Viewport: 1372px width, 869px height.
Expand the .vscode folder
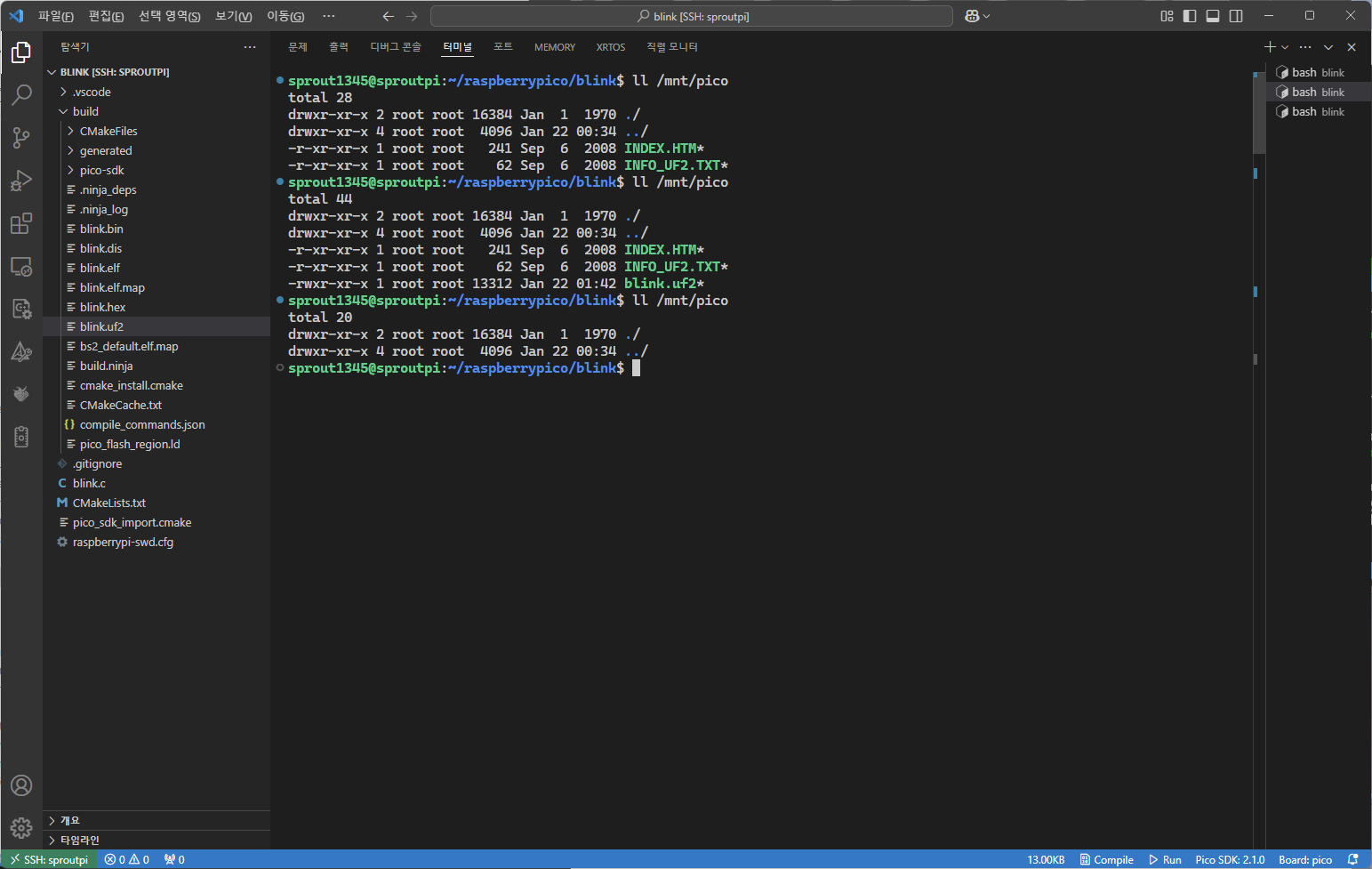tap(156, 92)
